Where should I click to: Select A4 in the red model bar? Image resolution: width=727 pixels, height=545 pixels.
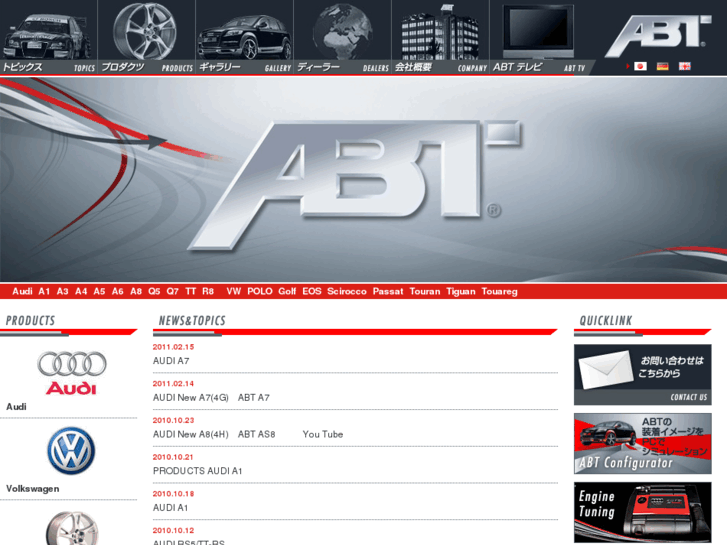81,291
